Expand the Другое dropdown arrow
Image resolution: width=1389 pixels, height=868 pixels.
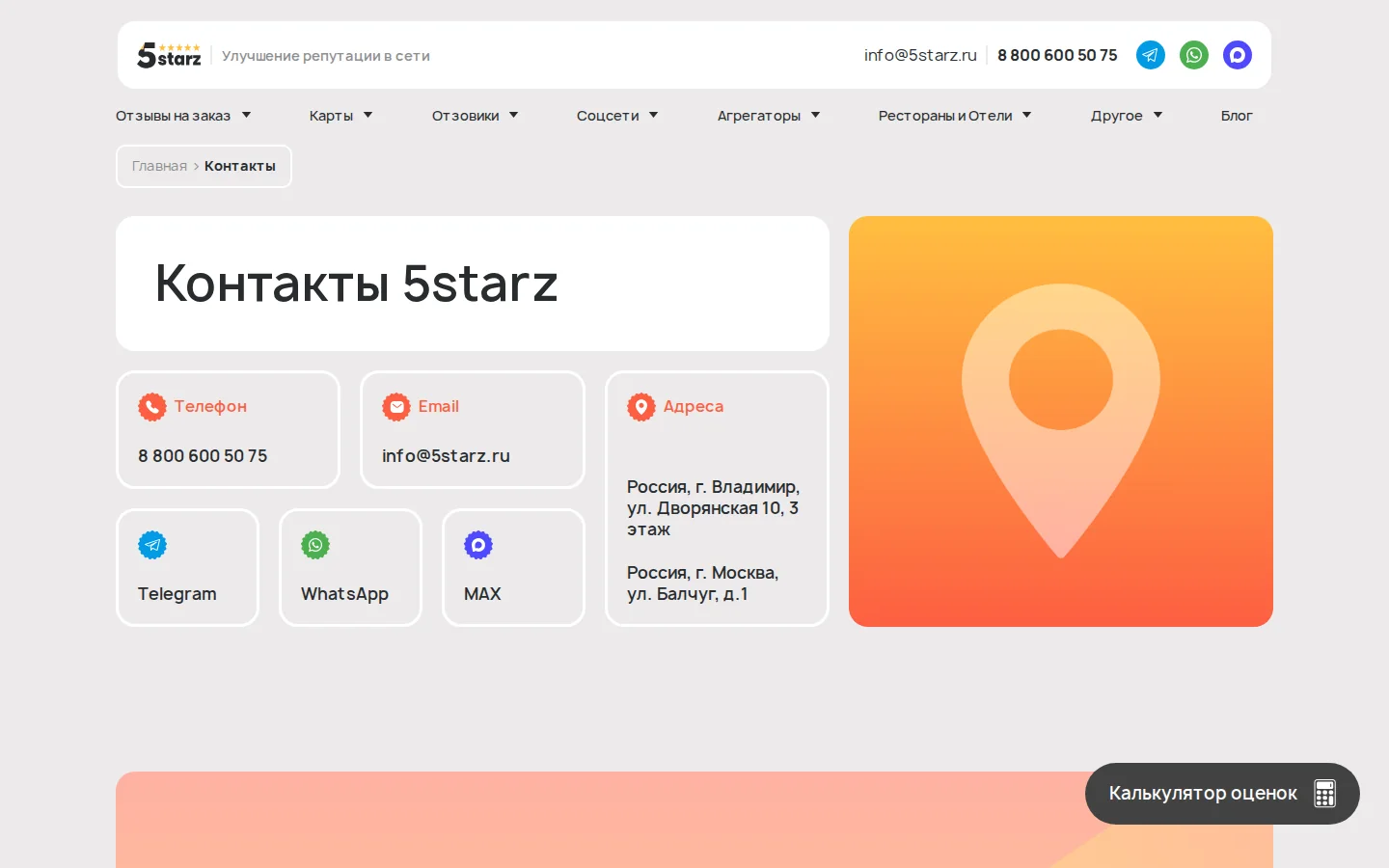pos(1157,115)
